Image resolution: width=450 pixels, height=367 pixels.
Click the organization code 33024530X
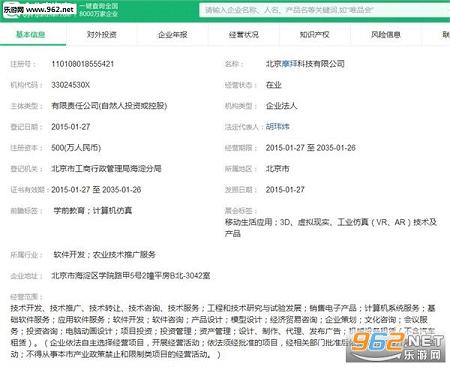point(70,85)
